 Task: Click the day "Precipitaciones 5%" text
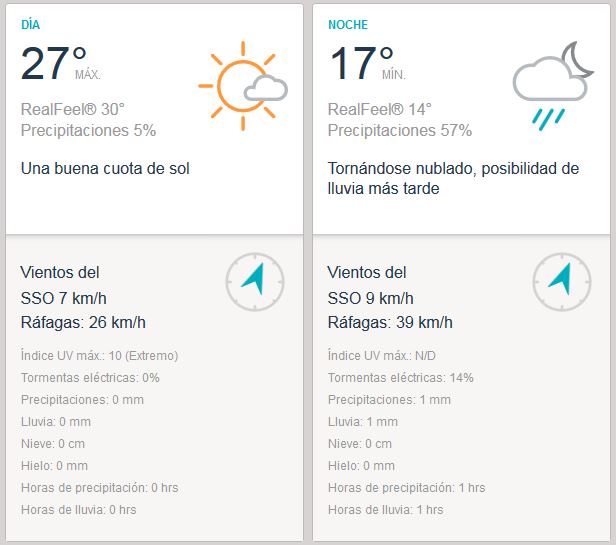(88, 130)
